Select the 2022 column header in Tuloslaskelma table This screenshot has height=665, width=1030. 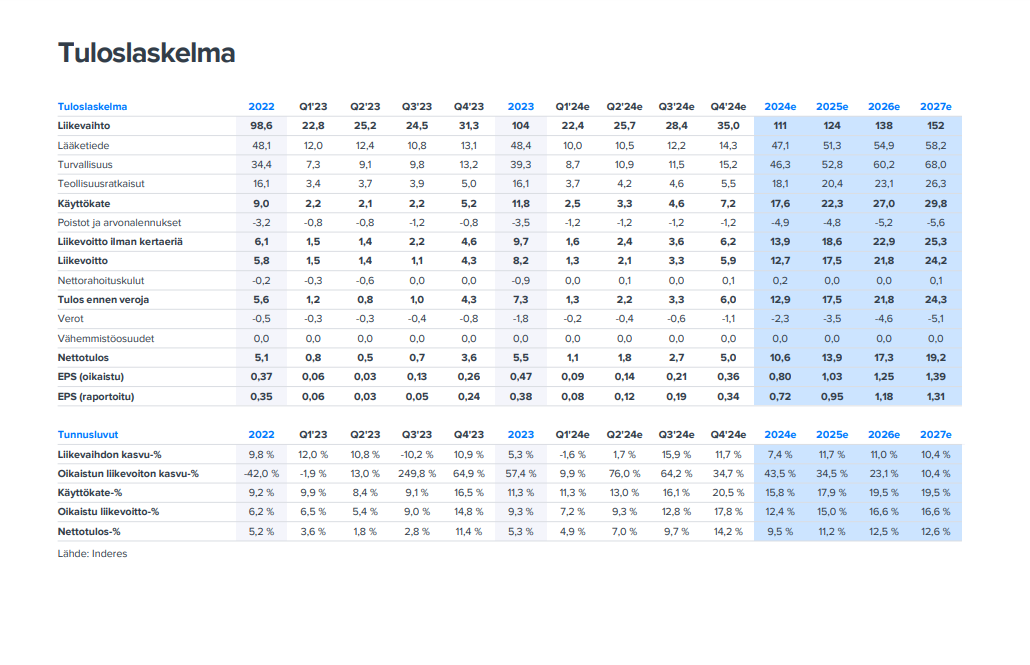click(261, 107)
